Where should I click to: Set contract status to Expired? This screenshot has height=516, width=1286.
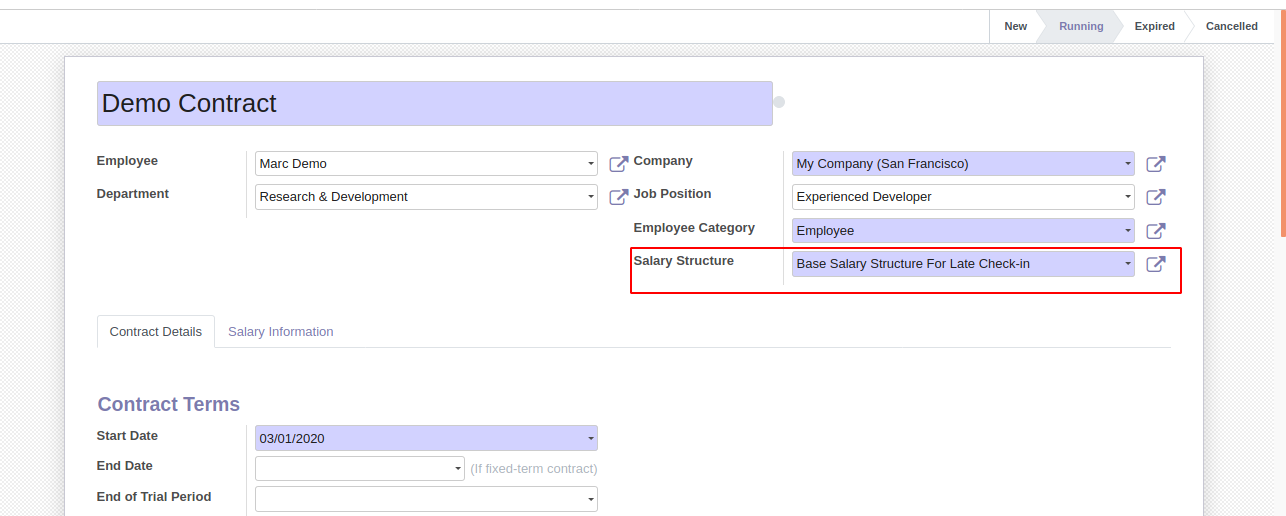1154,26
